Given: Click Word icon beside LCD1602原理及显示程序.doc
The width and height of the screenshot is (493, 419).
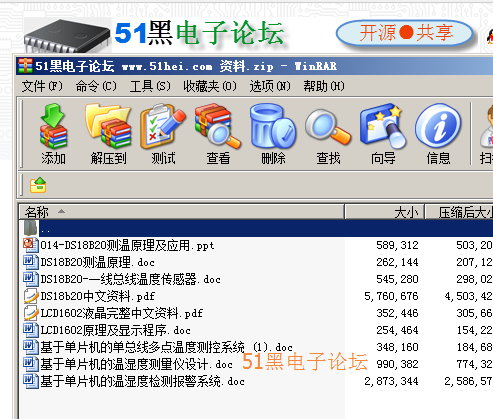Looking at the screenshot, I should pos(30,330).
